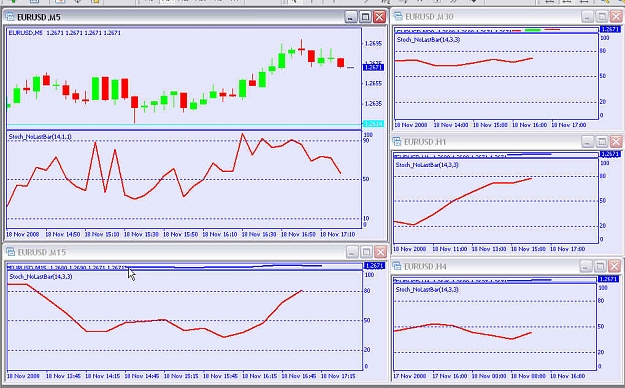The image size is (625, 388).
Task: Click the chart icon in EURUSD,H4 title bar
Action: [397, 266]
